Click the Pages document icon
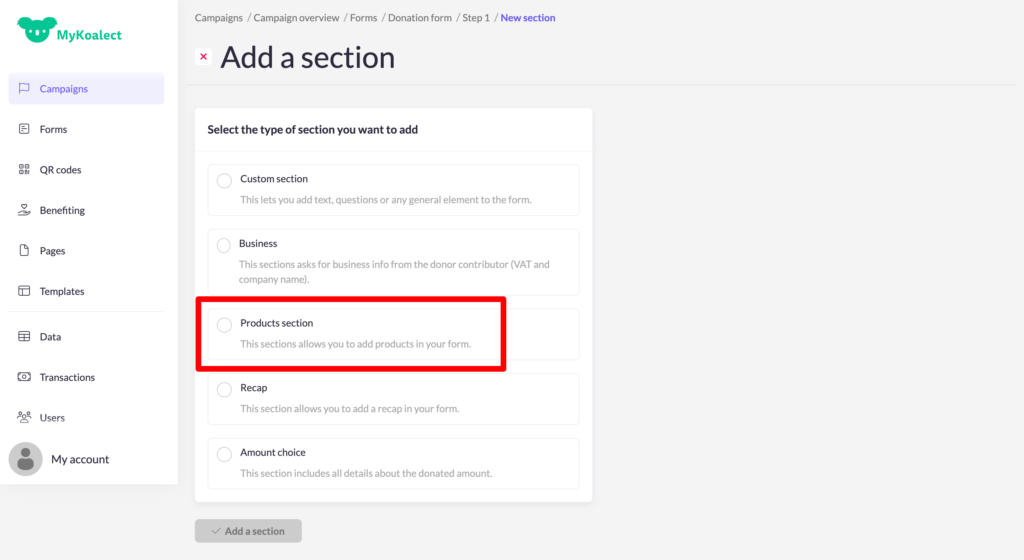The width and height of the screenshot is (1024, 560). pyautogui.click(x=24, y=251)
